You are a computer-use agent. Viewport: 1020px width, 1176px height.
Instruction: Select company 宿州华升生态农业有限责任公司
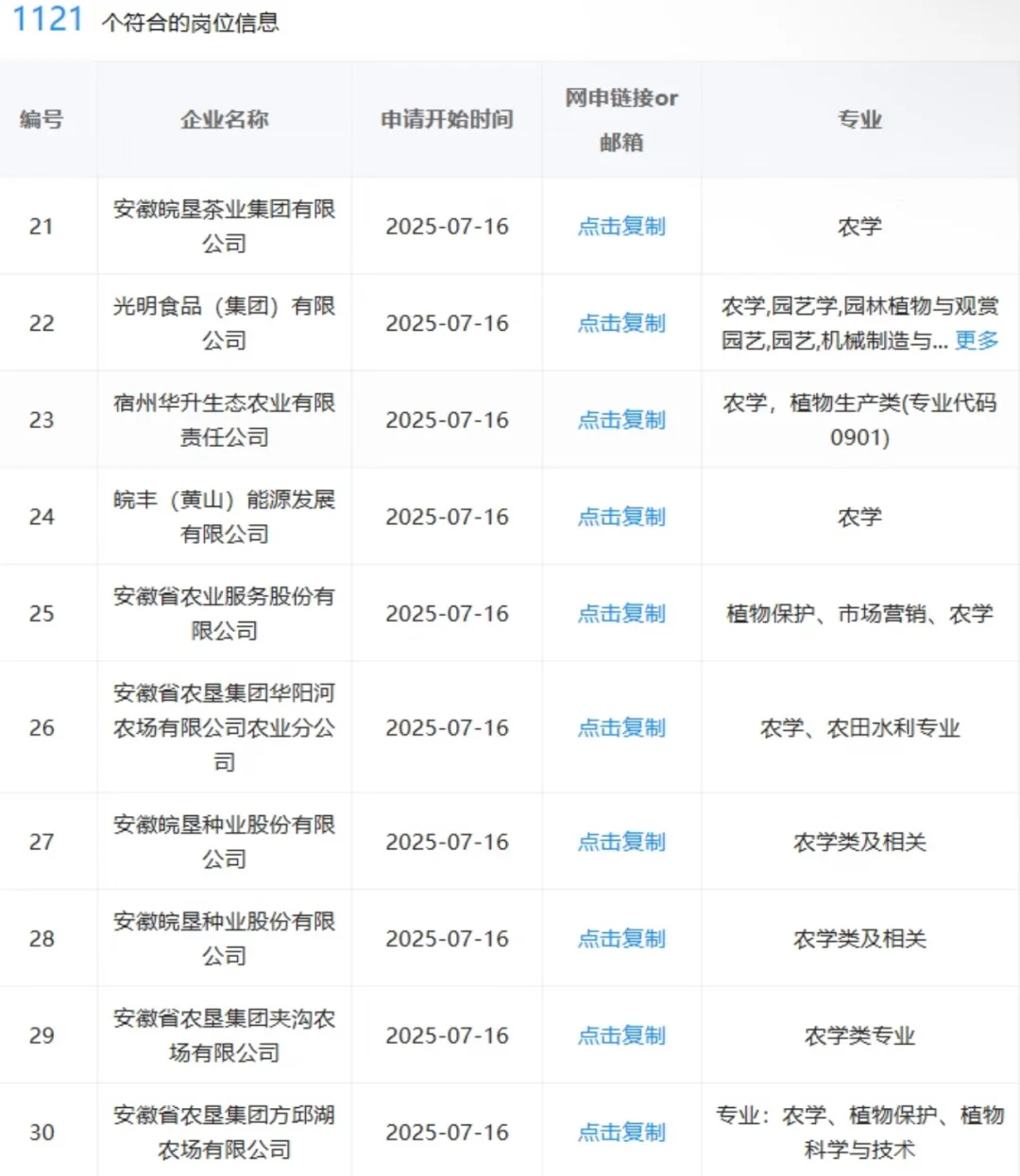[x=225, y=420]
